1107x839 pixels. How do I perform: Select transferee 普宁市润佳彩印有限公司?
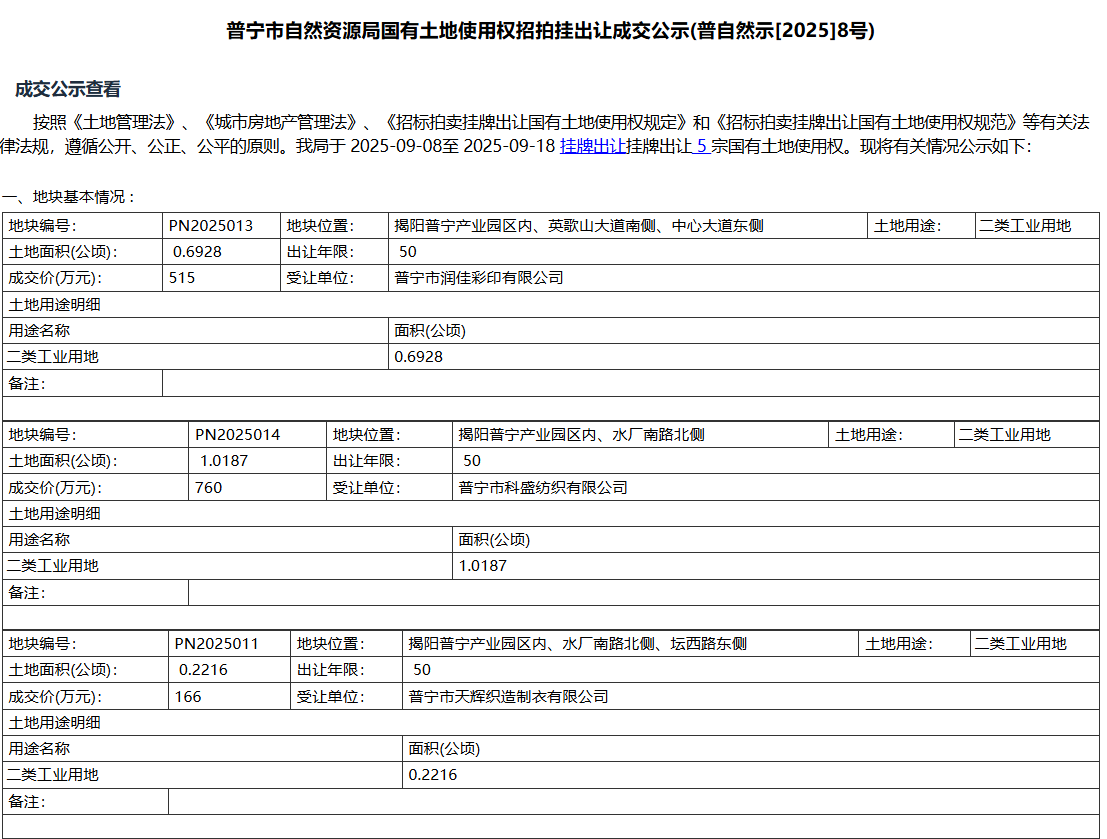tap(479, 278)
